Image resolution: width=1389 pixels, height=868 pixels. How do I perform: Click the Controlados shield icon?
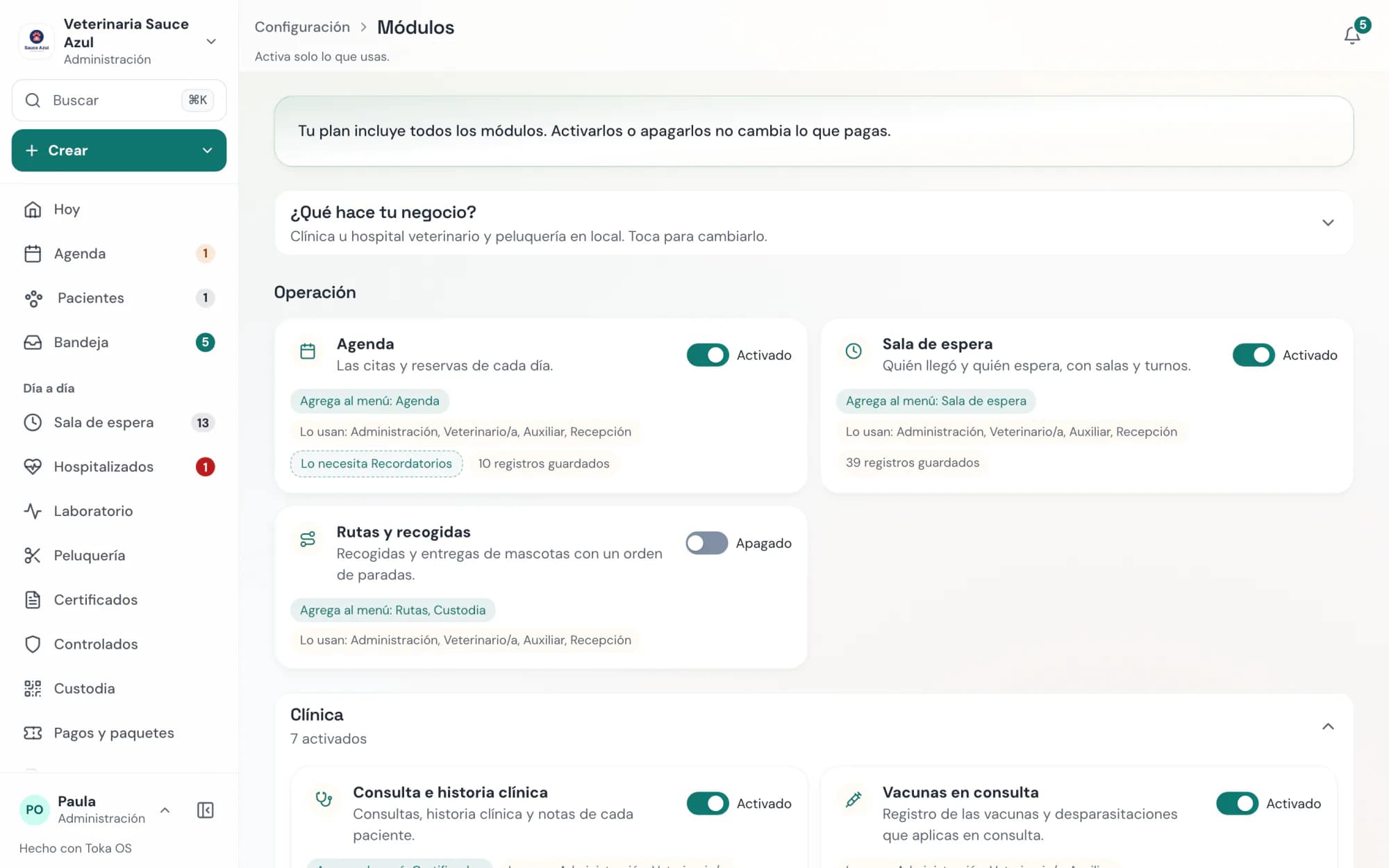(33, 644)
